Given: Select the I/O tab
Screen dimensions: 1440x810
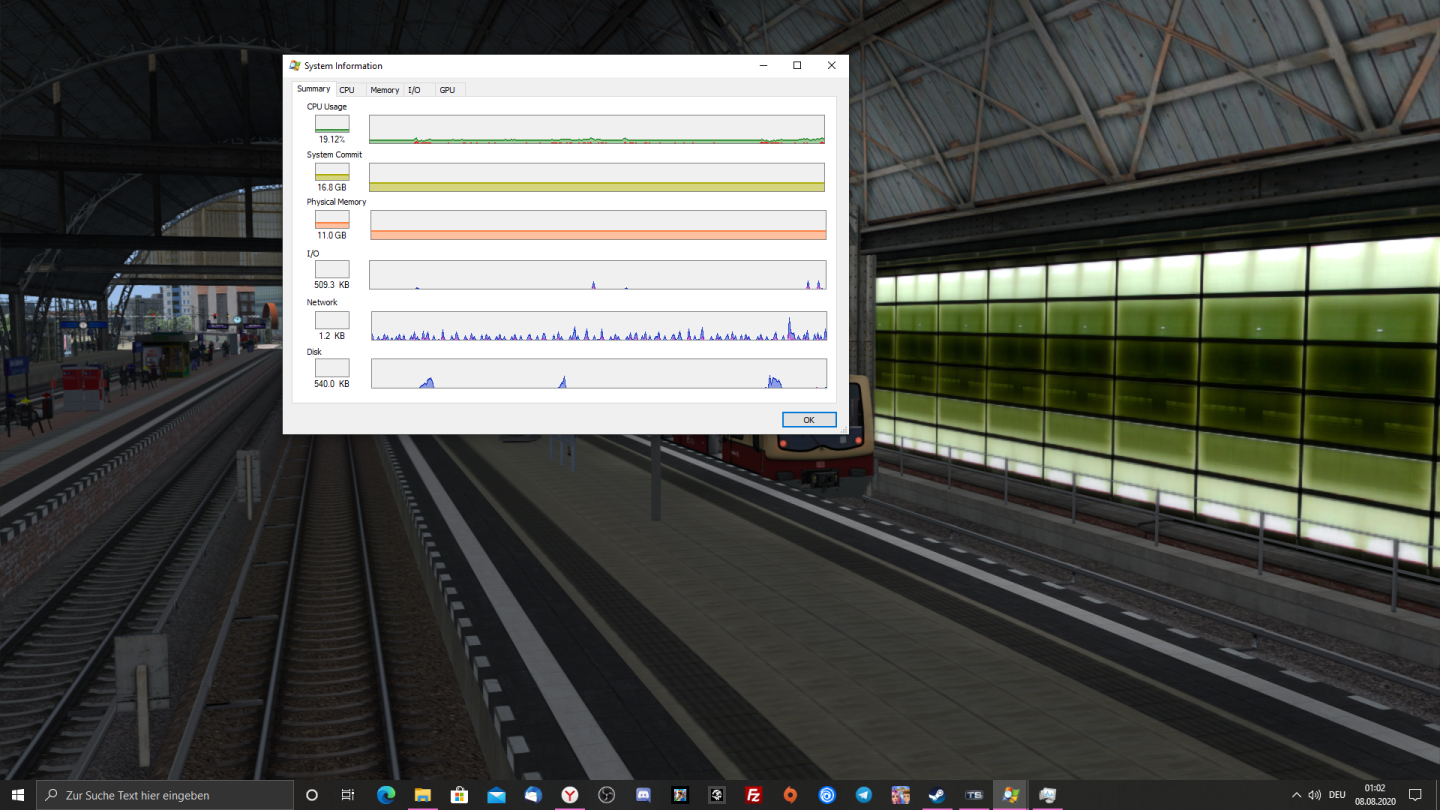Looking at the screenshot, I should tap(414, 90).
